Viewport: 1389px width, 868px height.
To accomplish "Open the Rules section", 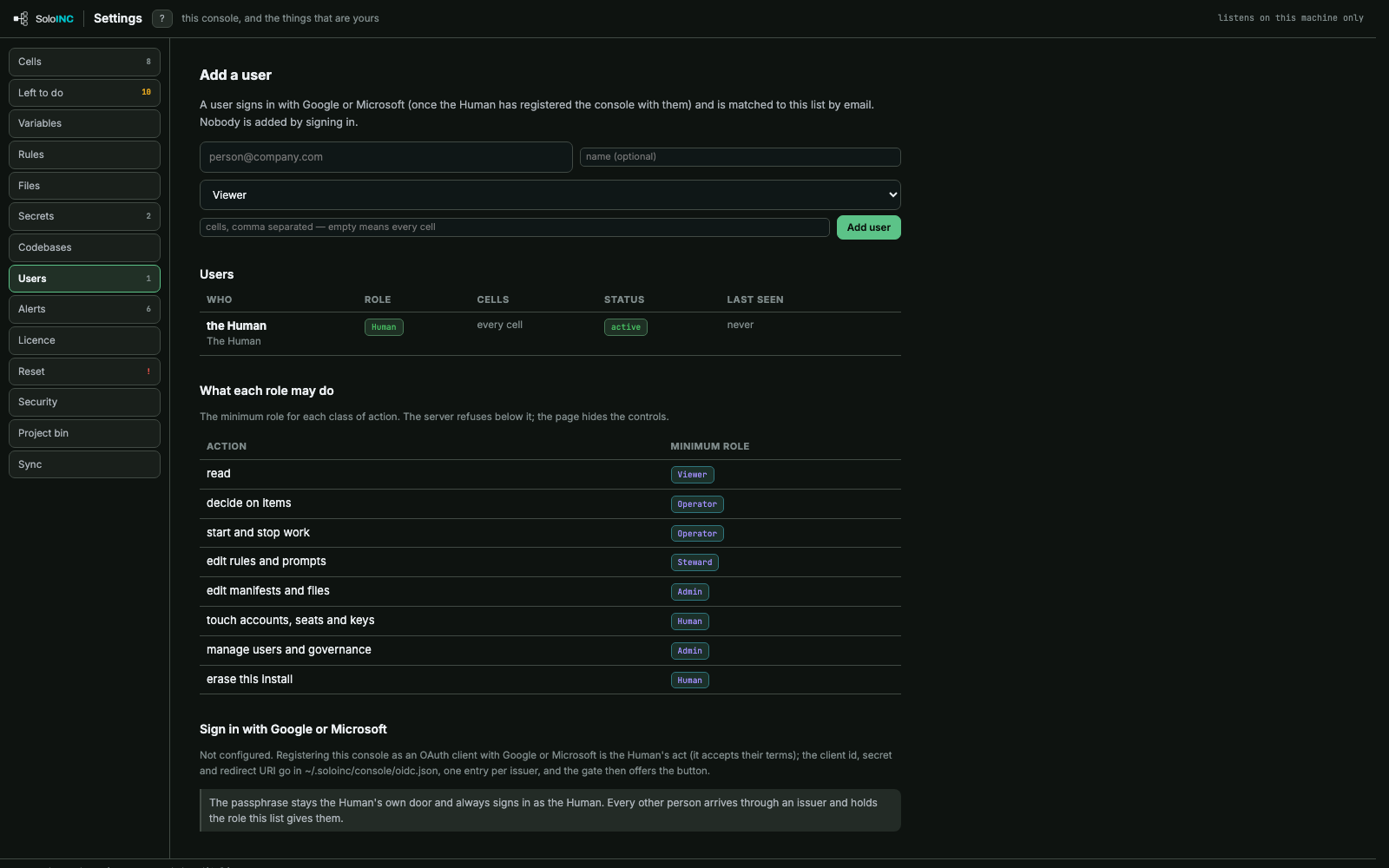I will pyautogui.click(x=84, y=155).
